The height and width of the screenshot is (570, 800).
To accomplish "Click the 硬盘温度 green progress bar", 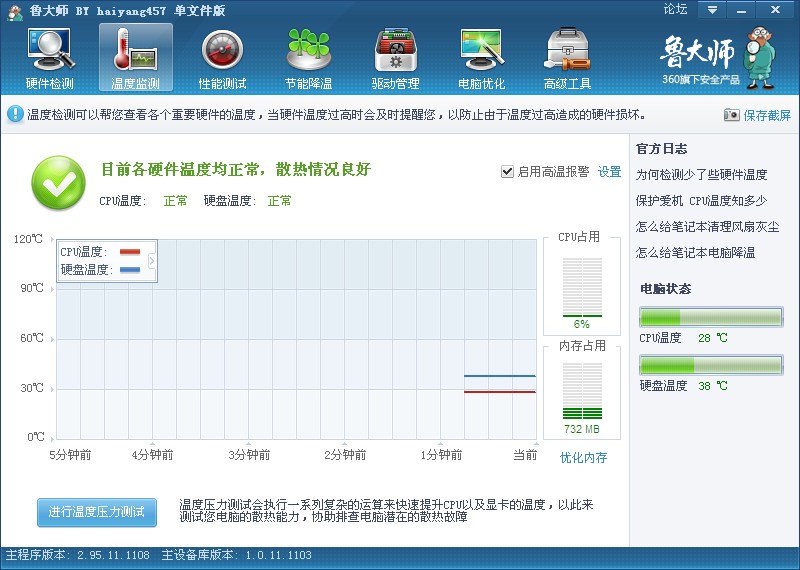I will (711, 365).
